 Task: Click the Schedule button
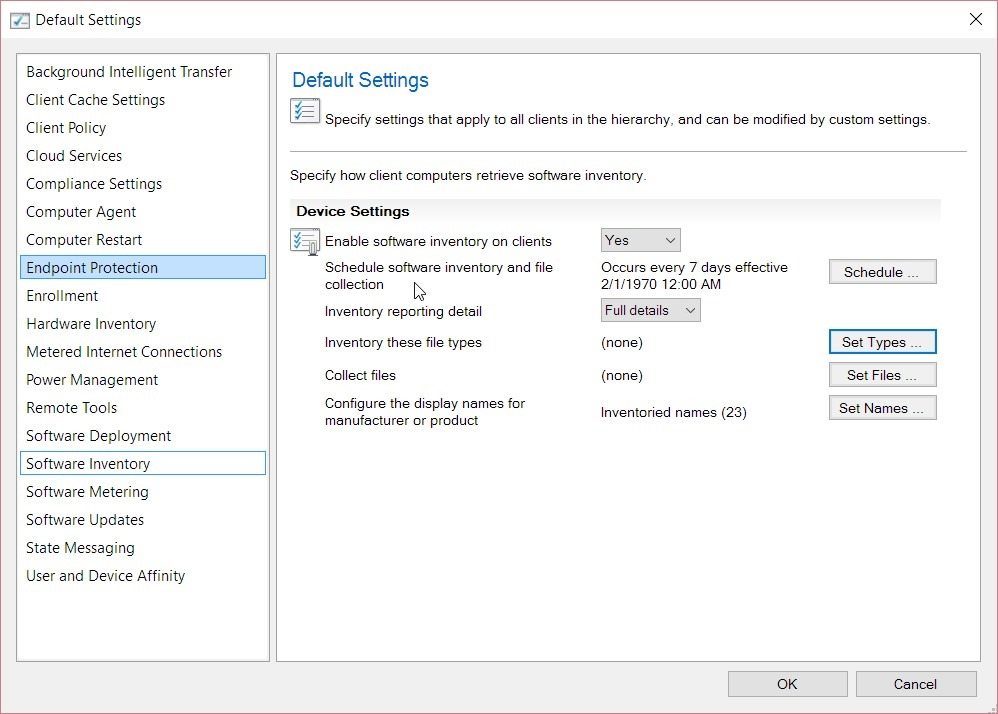pos(882,272)
